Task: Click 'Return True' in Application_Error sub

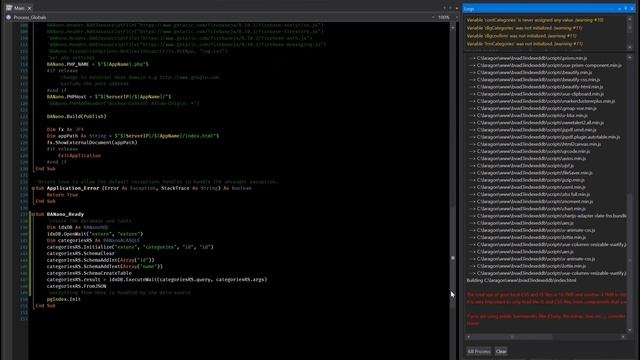Action: point(62,195)
